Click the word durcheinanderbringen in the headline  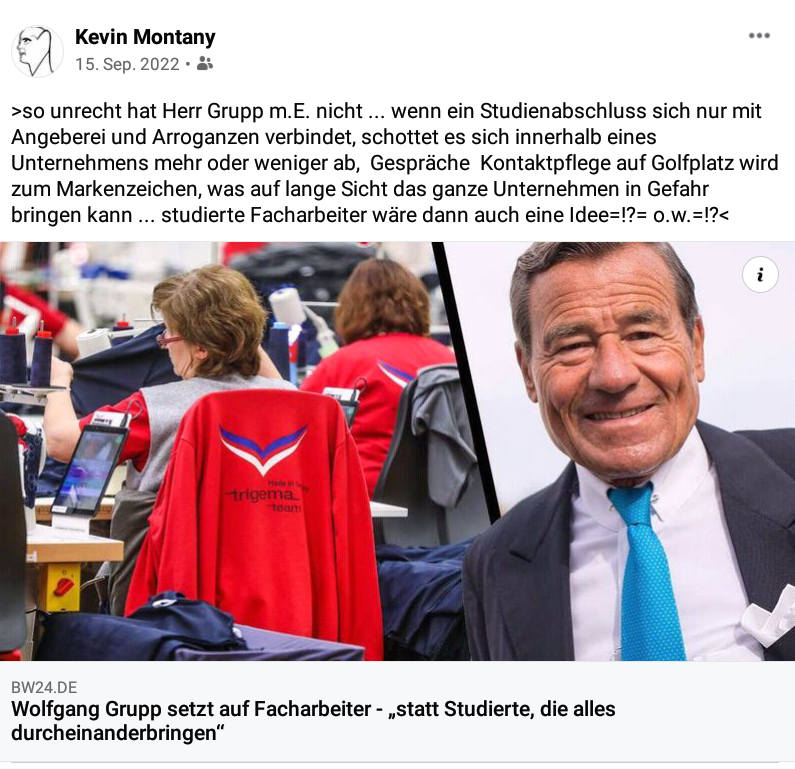coord(114,733)
